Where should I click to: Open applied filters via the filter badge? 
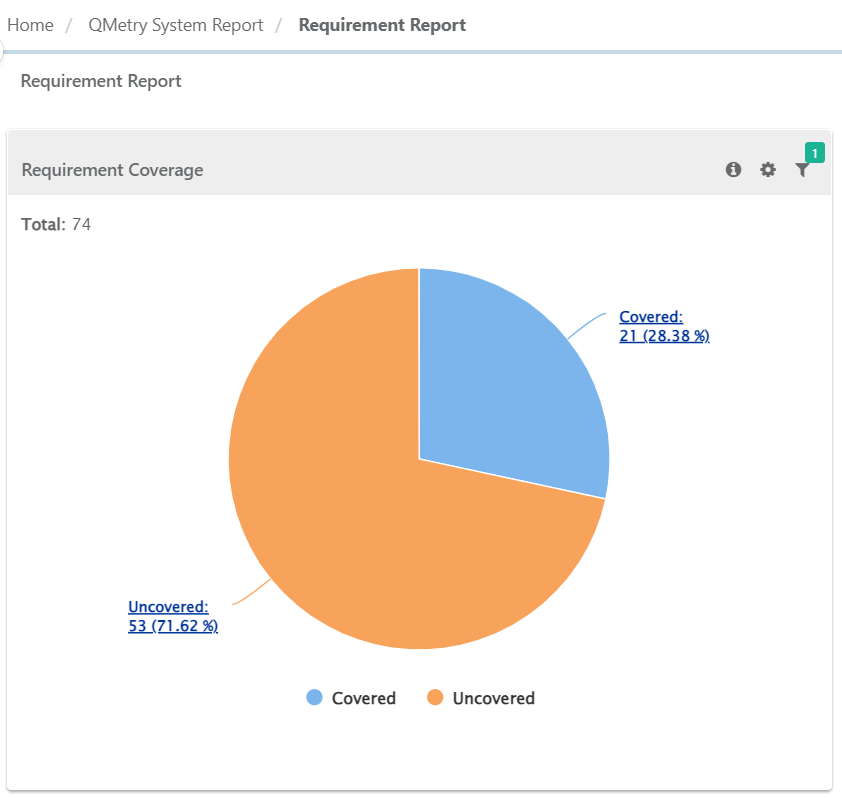[814, 152]
